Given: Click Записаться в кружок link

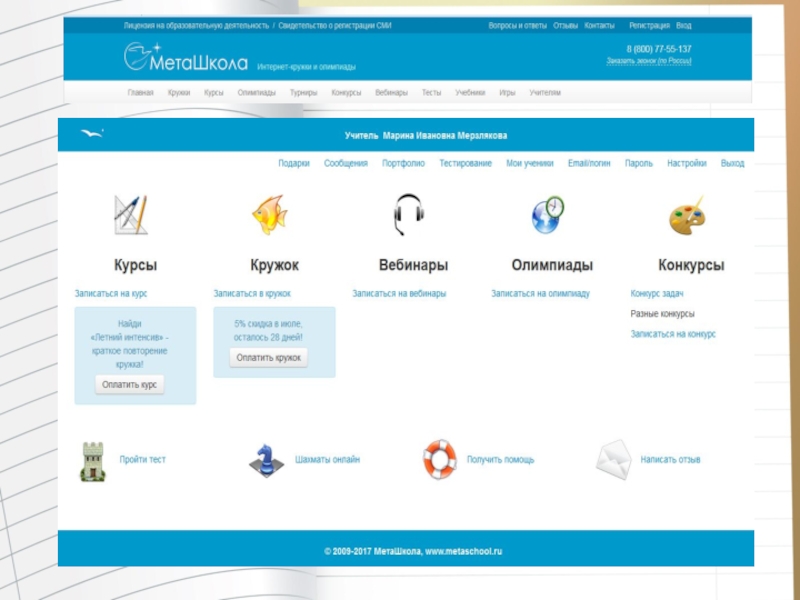Looking at the screenshot, I should pyautogui.click(x=252, y=293).
